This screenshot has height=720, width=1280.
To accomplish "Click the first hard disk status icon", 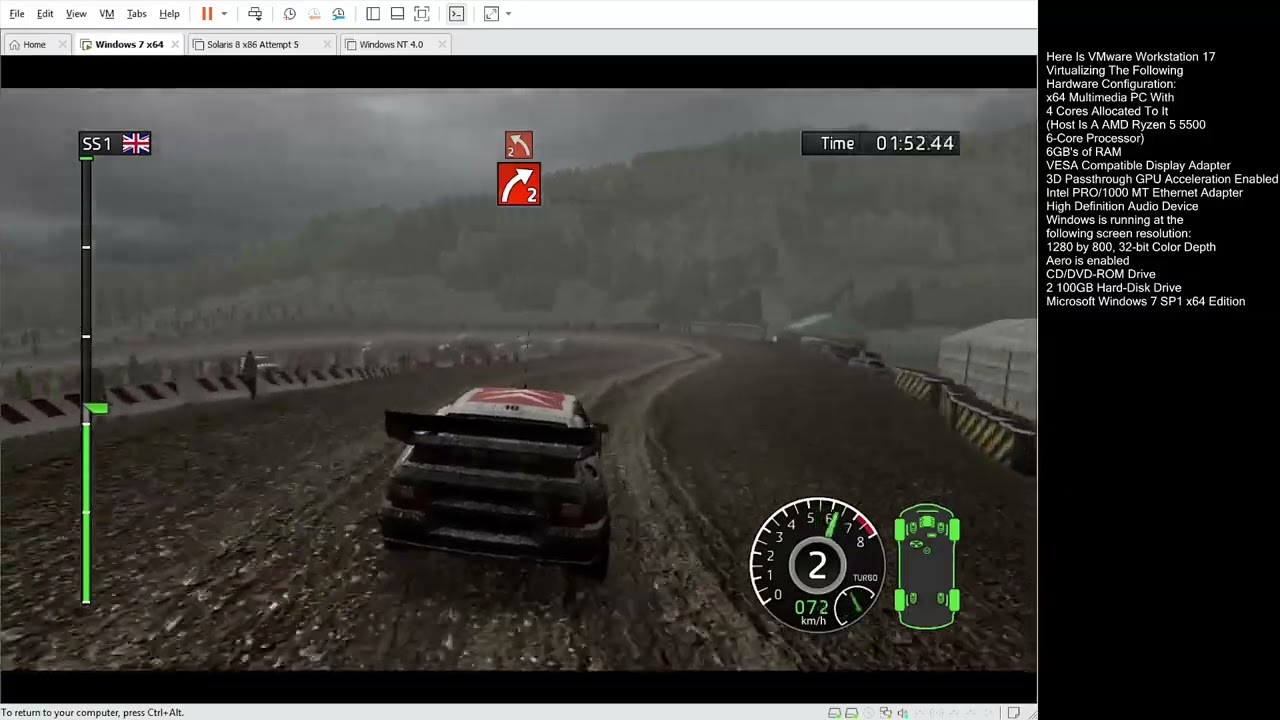I will tap(834, 713).
